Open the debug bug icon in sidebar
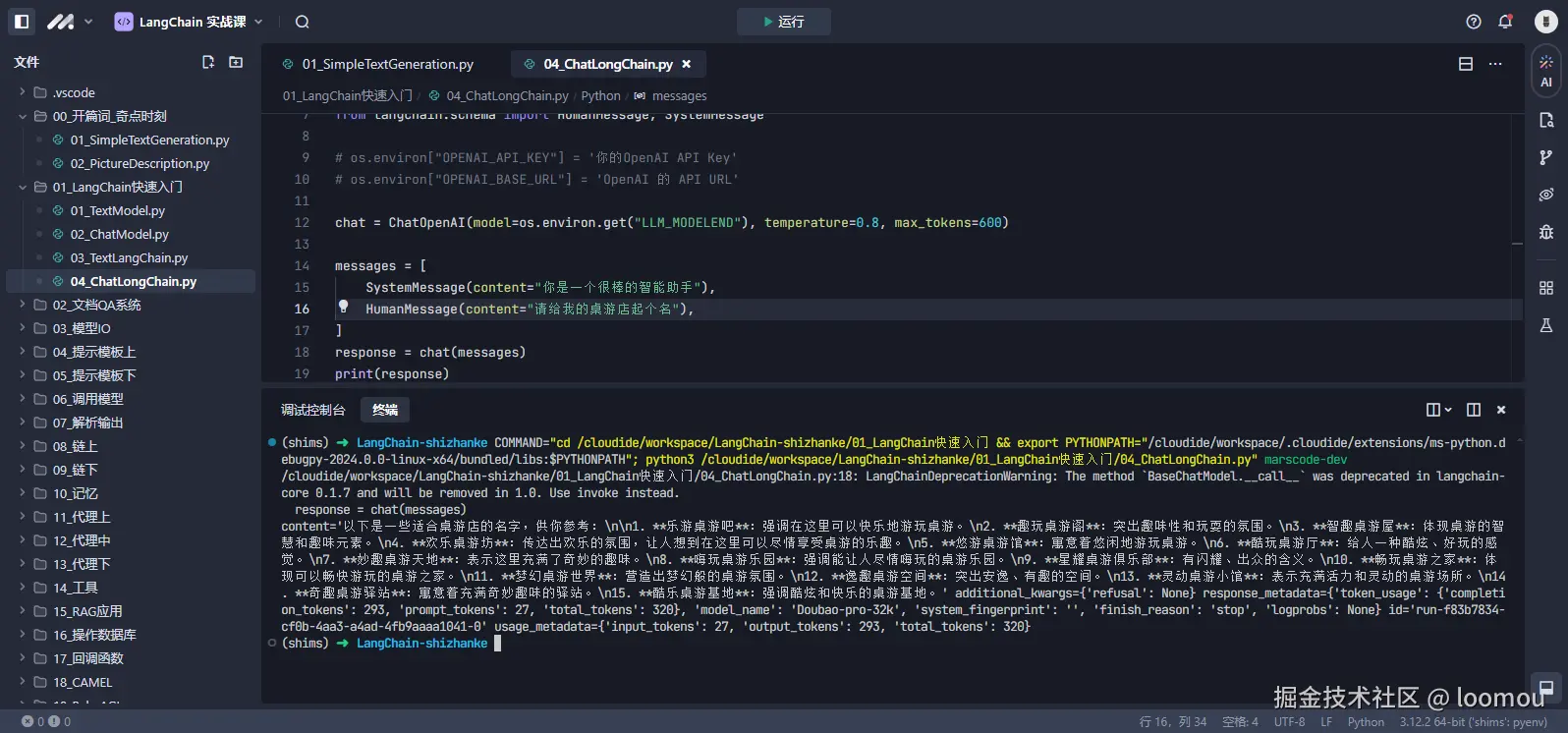Image resolution: width=1568 pixels, height=733 pixels. 1545,232
